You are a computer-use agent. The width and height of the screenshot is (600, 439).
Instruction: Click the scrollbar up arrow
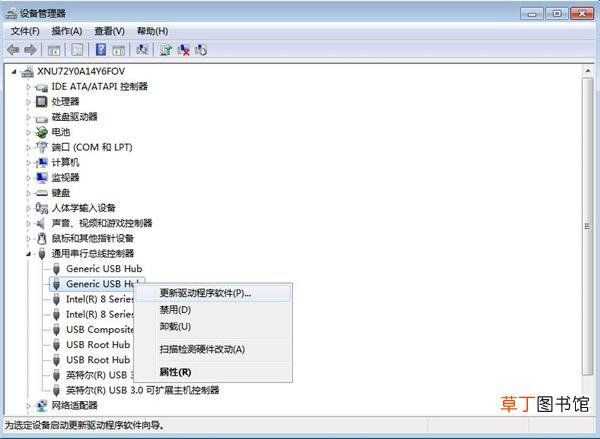tap(587, 71)
